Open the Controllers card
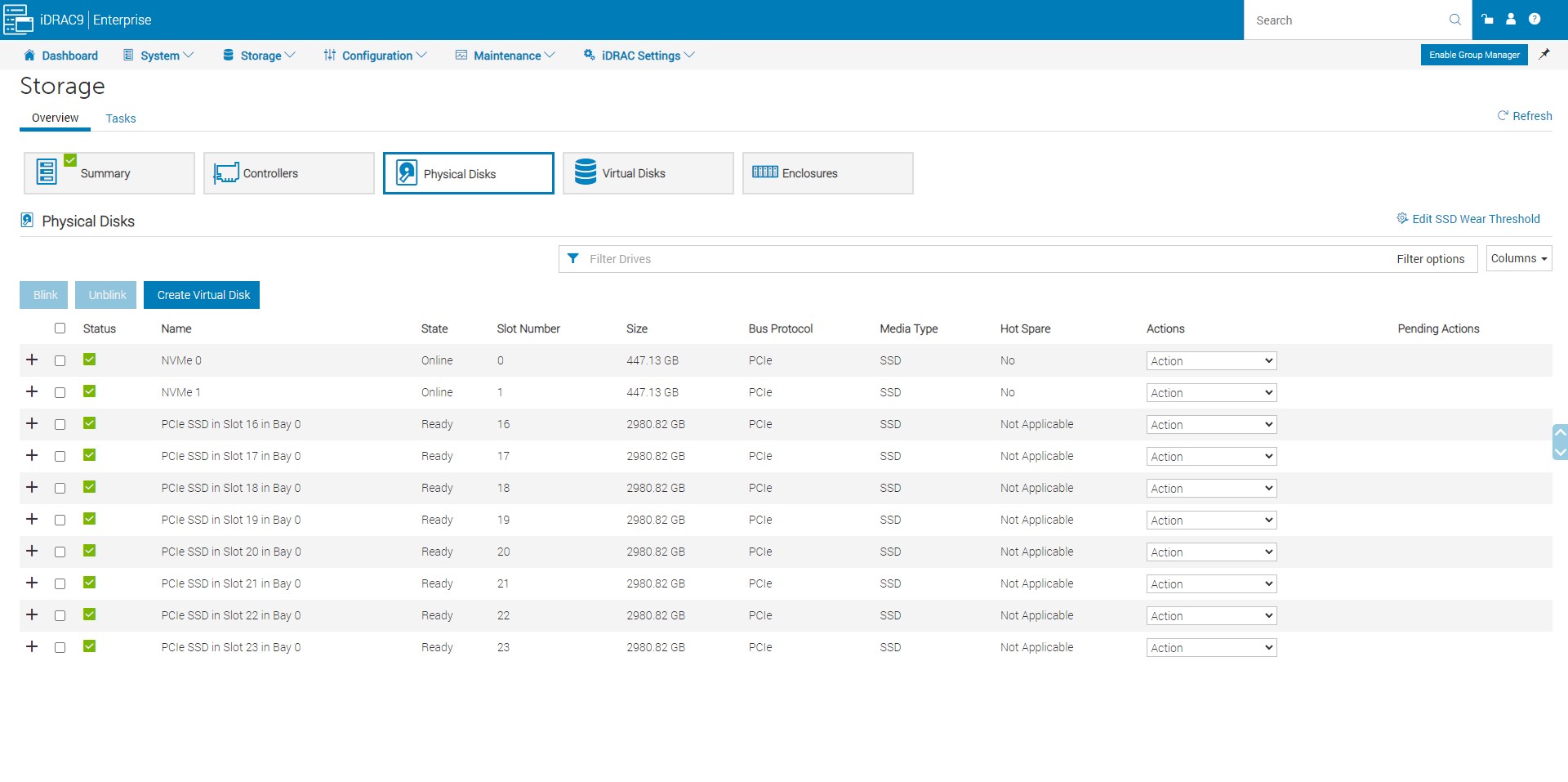This screenshot has height=782, width=1568. [x=288, y=173]
